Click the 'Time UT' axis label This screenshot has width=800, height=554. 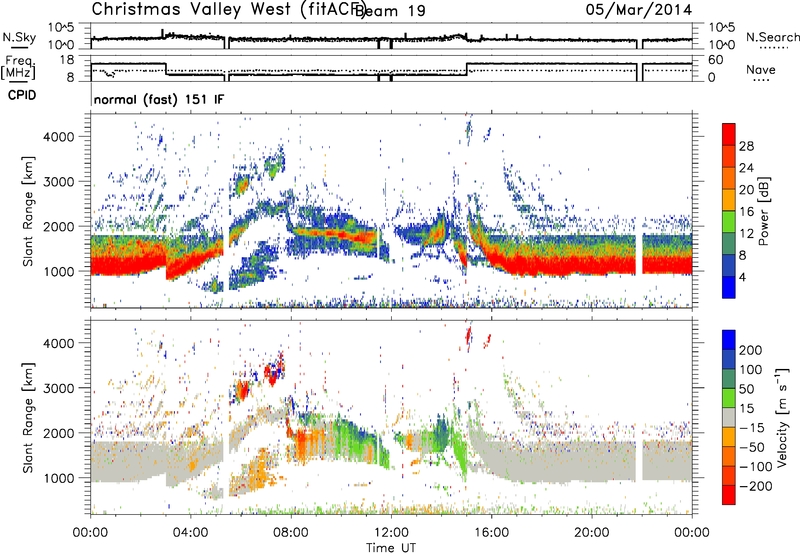pyautogui.click(x=391, y=548)
